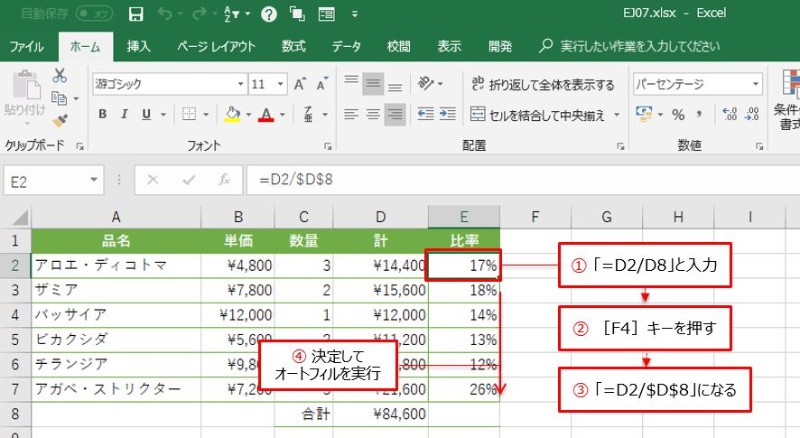Click the yellow fill color swatch
This screenshot has height=438, width=800.
(232, 114)
